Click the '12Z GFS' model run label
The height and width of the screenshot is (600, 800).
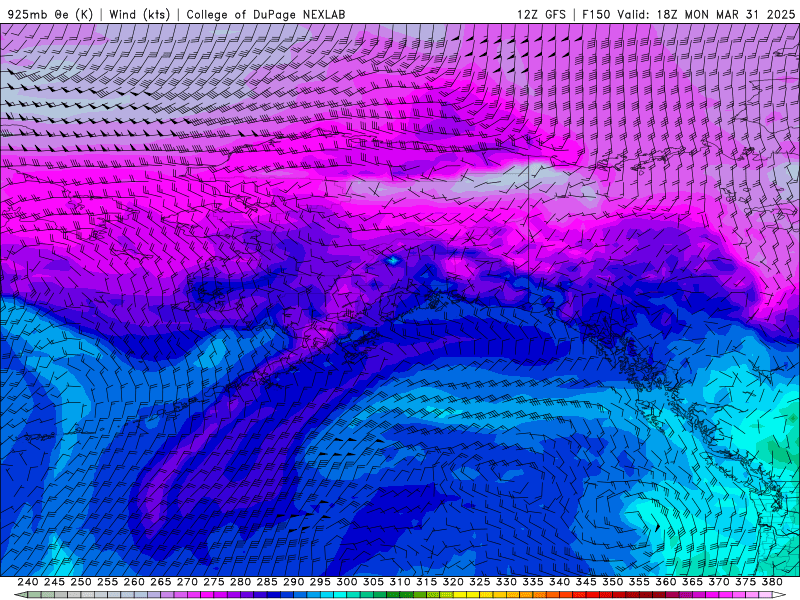tap(541, 15)
